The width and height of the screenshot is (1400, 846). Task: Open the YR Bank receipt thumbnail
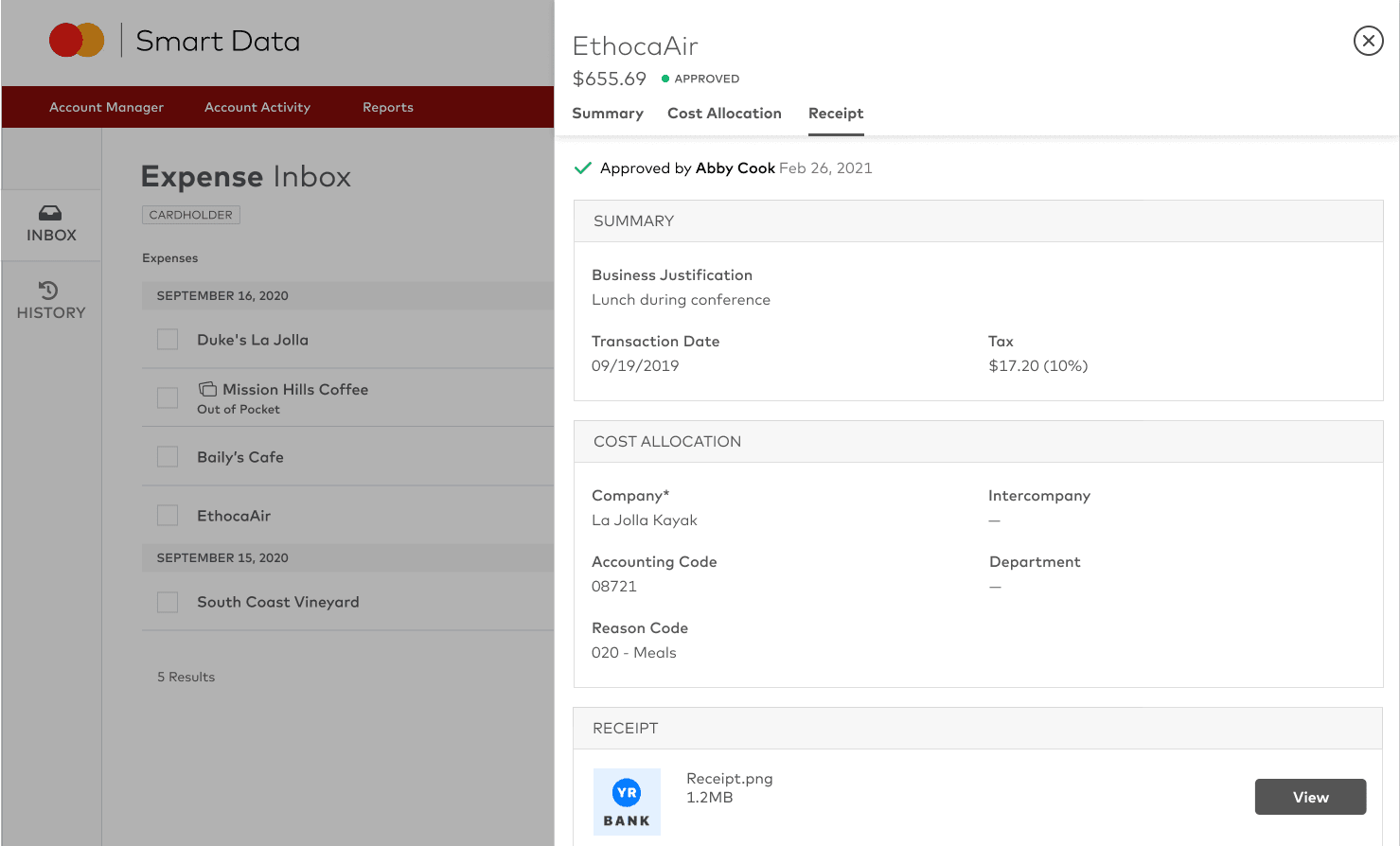click(x=627, y=802)
